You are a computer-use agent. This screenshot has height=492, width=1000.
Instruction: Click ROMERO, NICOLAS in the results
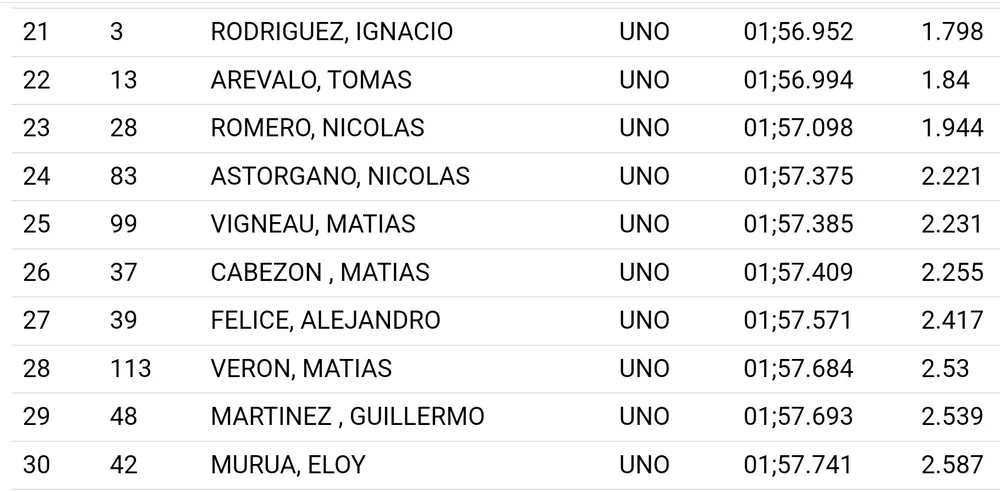[317, 128]
